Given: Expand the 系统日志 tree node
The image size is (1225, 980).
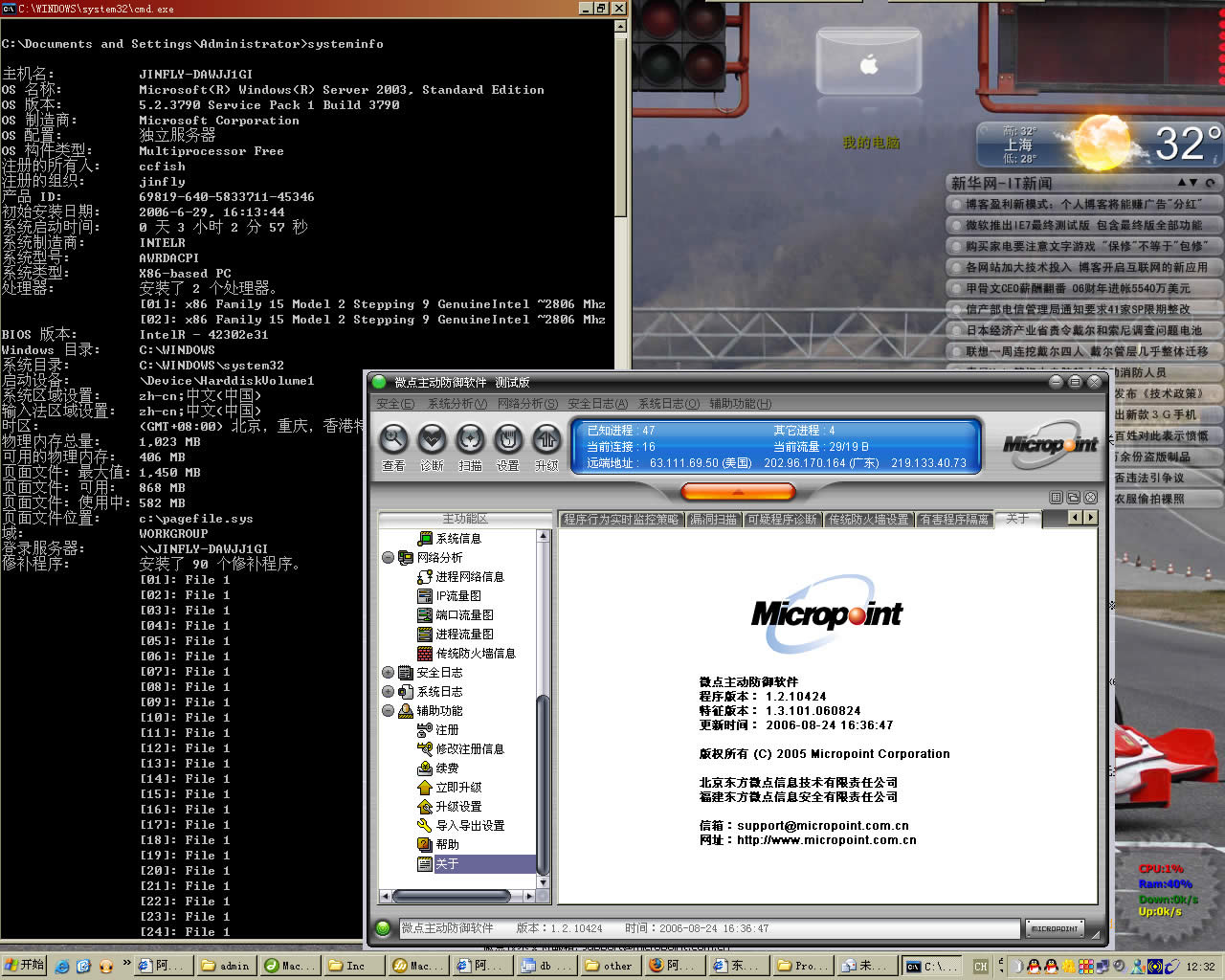Looking at the screenshot, I should click(388, 692).
